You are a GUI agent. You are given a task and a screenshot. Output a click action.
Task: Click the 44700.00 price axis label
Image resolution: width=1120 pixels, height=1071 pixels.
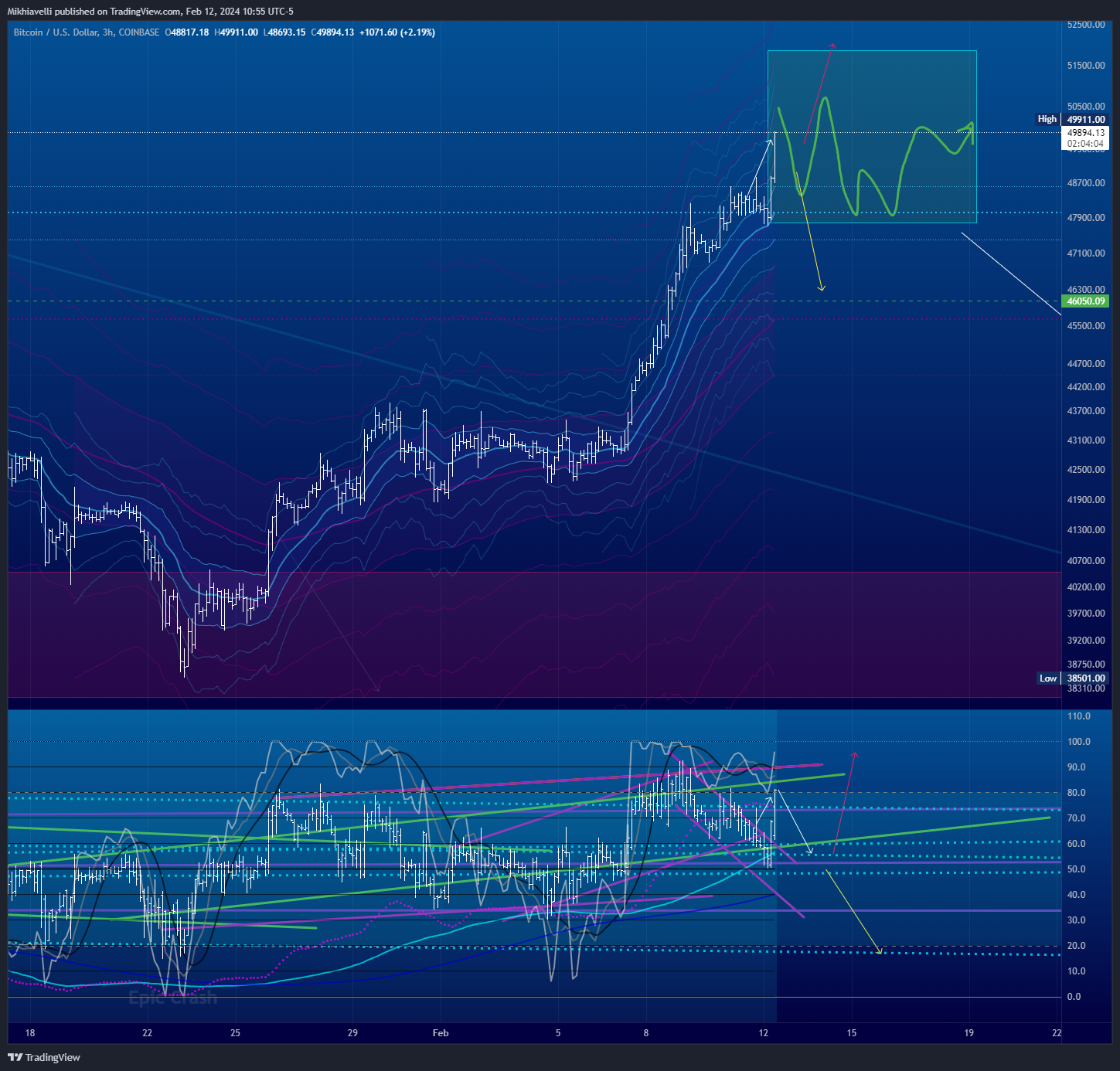1086,364
